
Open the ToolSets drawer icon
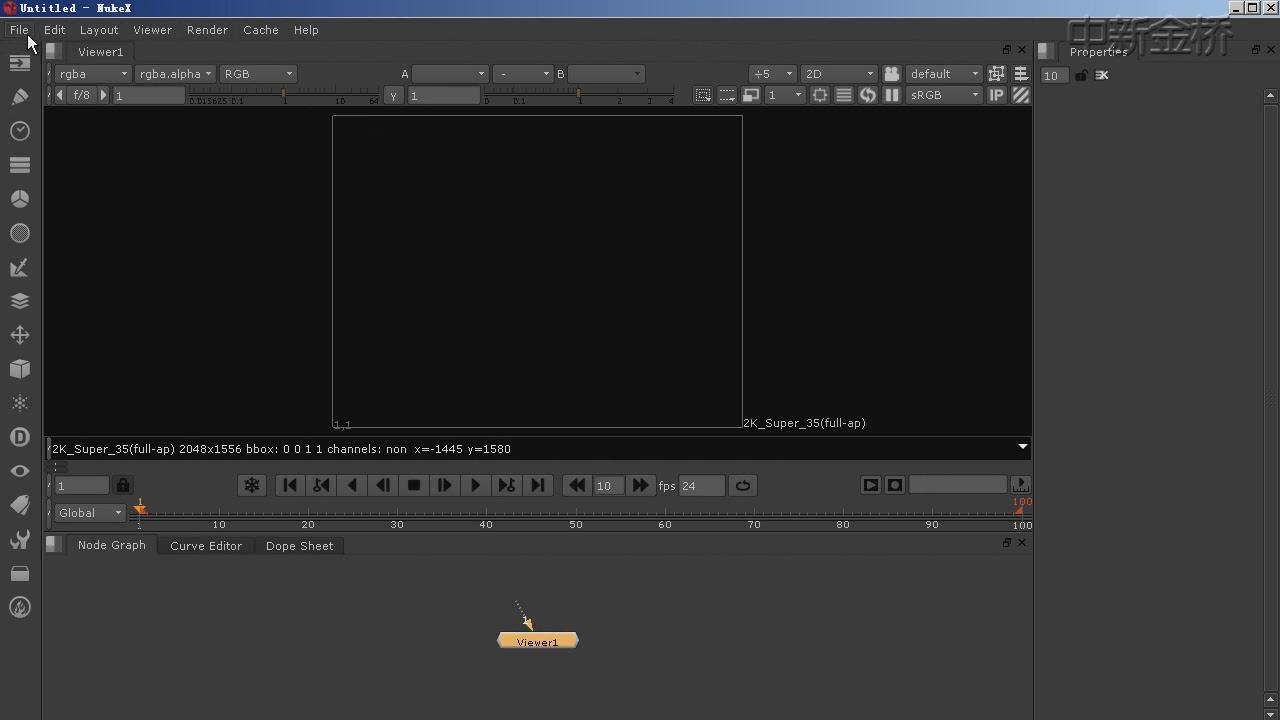pyautogui.click(x=20, y=574)
